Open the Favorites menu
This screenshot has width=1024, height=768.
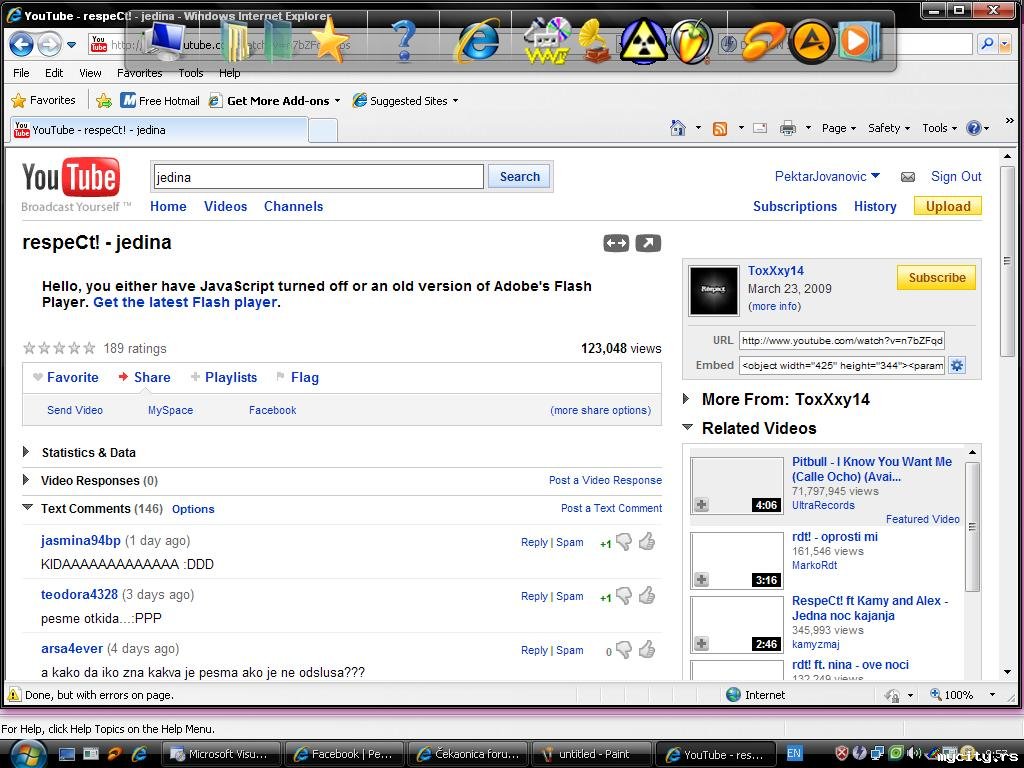coord(139,72)
